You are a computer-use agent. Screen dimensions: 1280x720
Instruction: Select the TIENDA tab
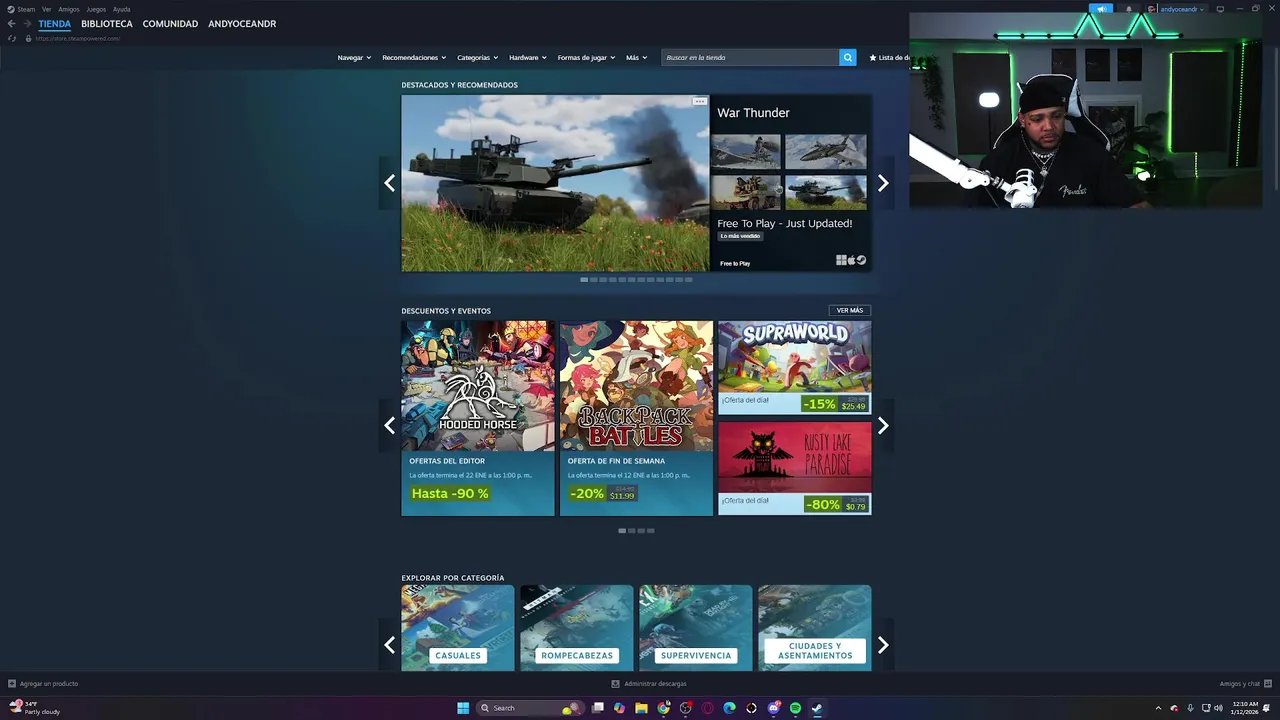pyautogui.click(x=55, y=24)
